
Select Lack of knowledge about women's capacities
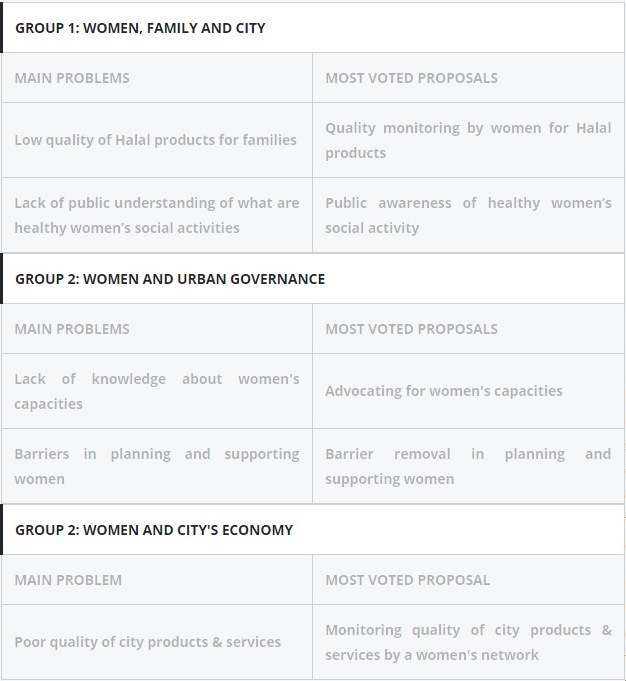(157, 391)
